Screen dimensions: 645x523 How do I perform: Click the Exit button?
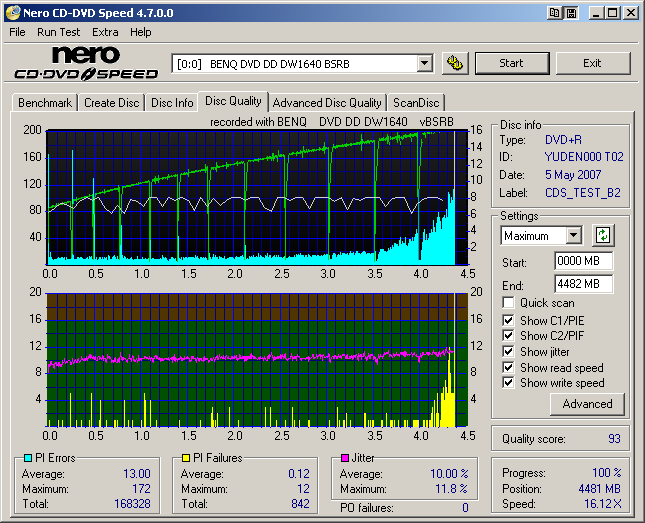[593, 63]
